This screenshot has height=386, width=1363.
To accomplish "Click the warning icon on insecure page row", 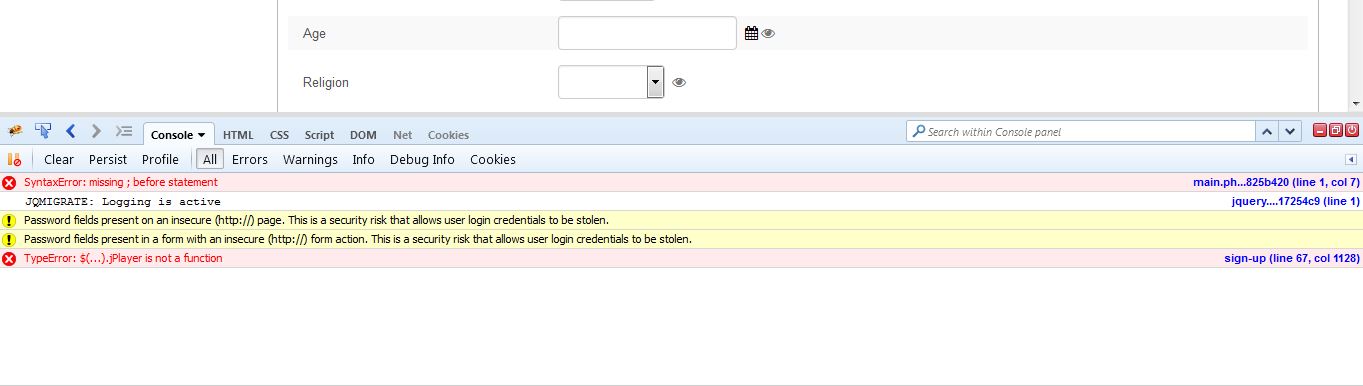I will [9, 220].
